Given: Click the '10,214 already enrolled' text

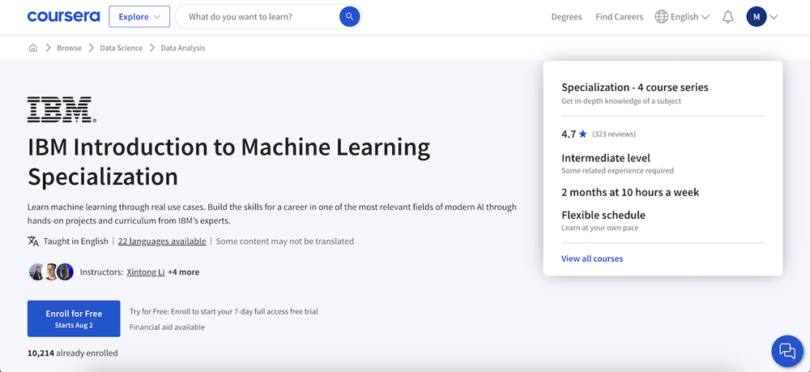Looking at the screenshot, I should tap(73, 353).
